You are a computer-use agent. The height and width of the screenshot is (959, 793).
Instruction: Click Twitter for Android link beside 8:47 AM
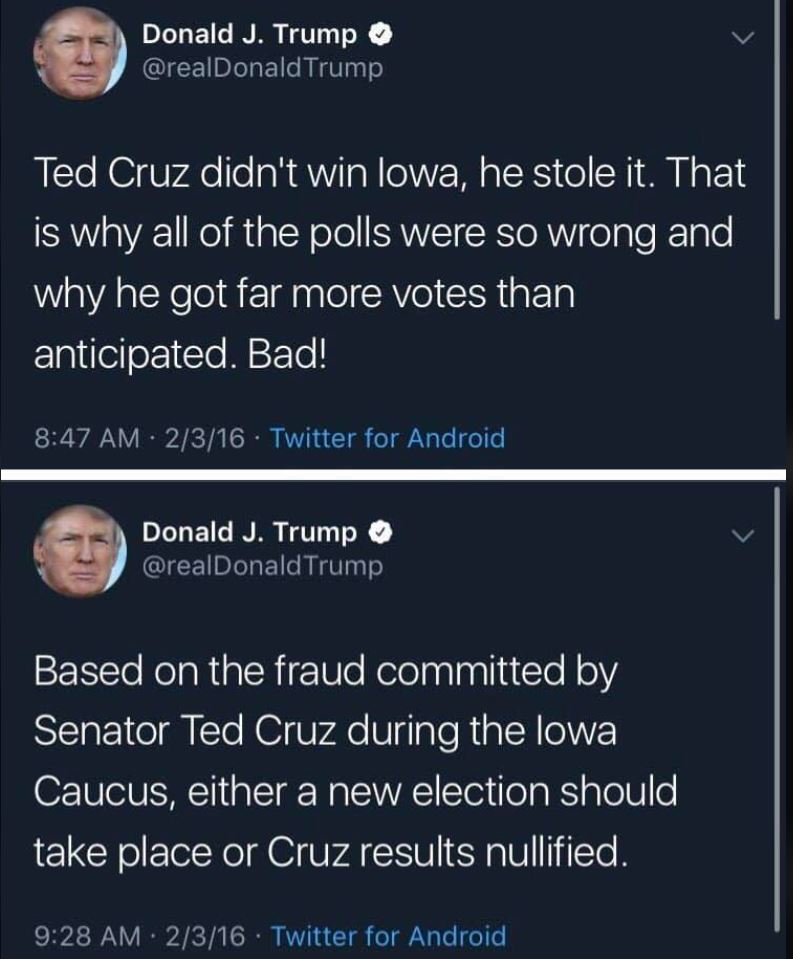click(388, 438)
